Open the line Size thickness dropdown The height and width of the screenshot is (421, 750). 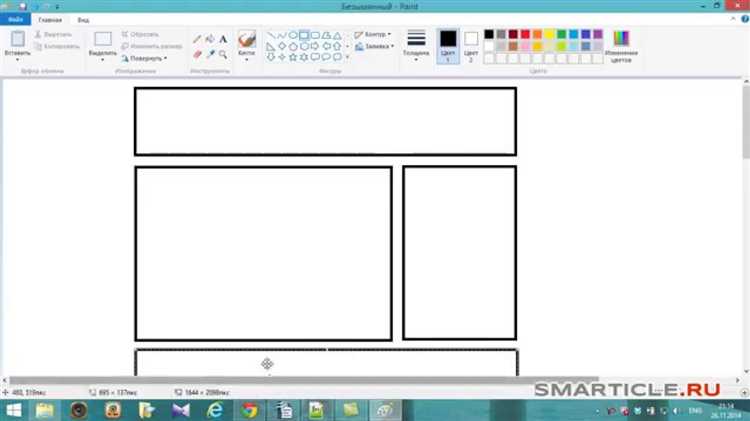click(x=416, y=46)
